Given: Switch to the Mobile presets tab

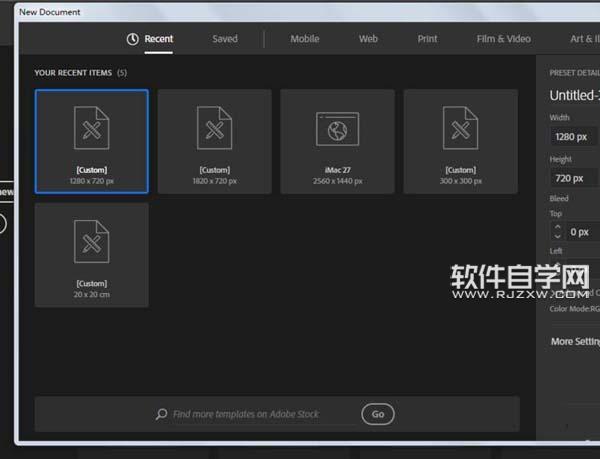Looking at the screenshot, I should [x=305, y=39].
